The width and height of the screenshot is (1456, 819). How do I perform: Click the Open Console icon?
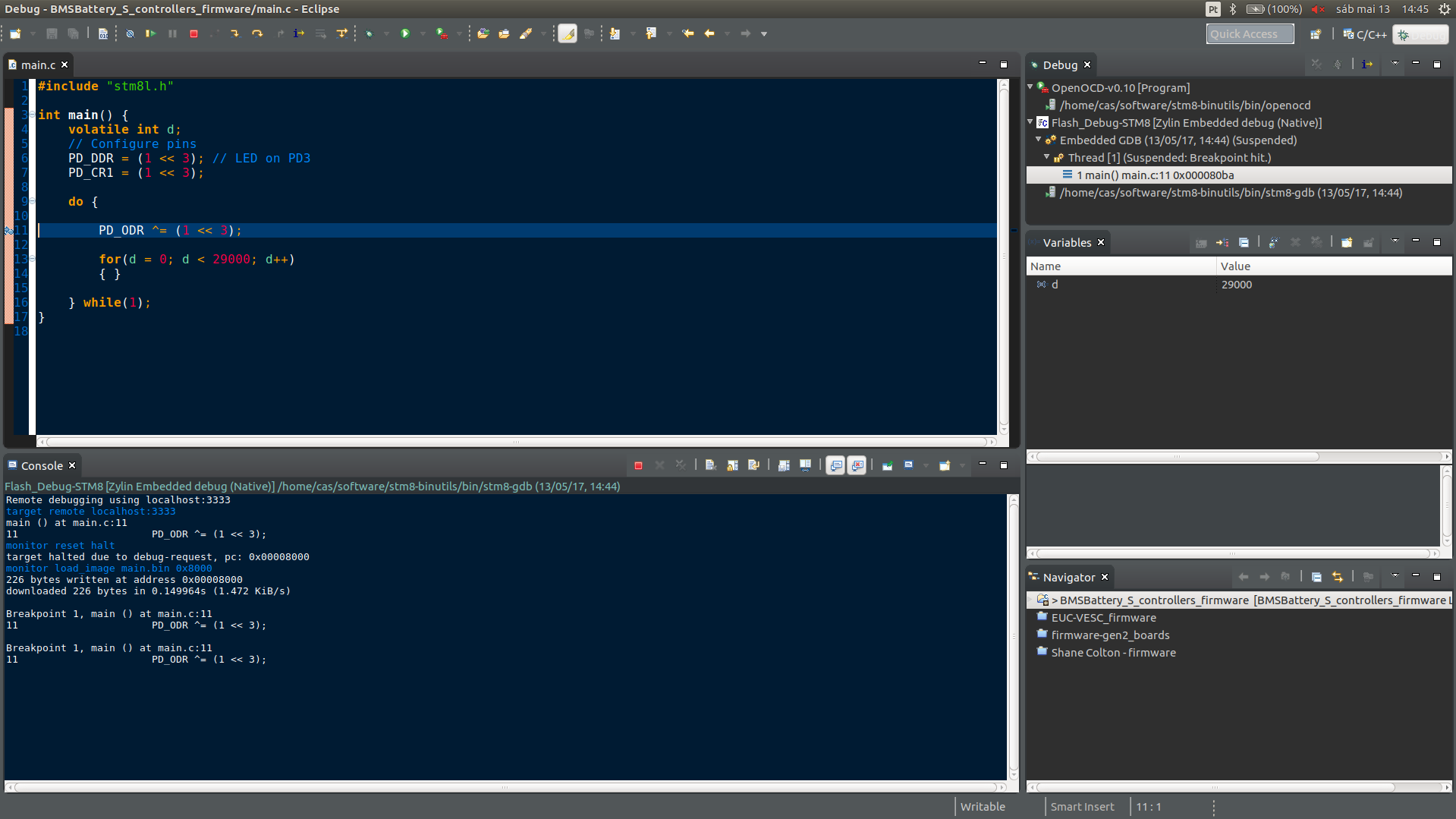[945, 465]
